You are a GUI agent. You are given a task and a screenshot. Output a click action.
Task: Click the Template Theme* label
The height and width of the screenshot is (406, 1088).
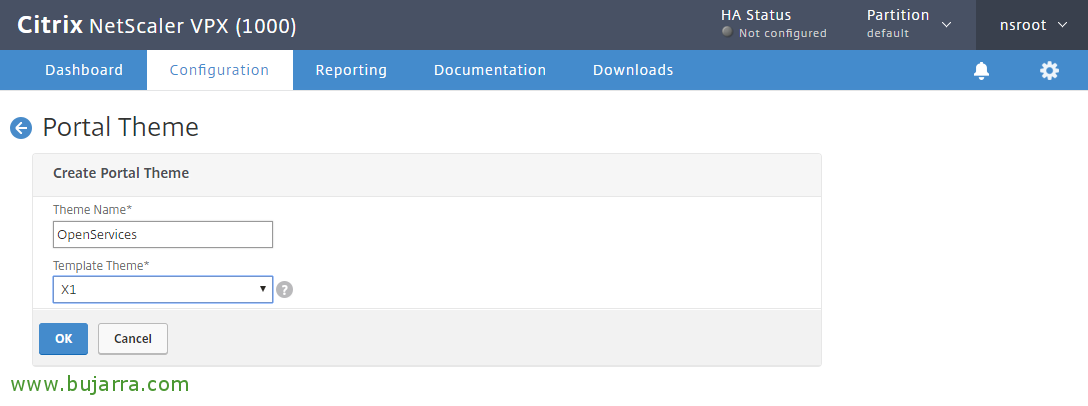tap(101, 265)
